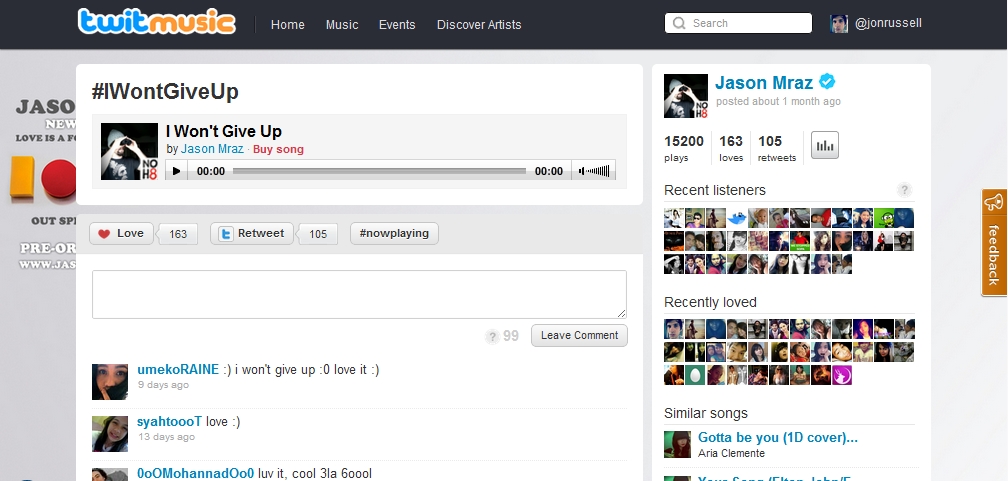Viewport: 1008px width, 481px height.
Task: Click the search magnifier icon
Action: click(679, 23)
